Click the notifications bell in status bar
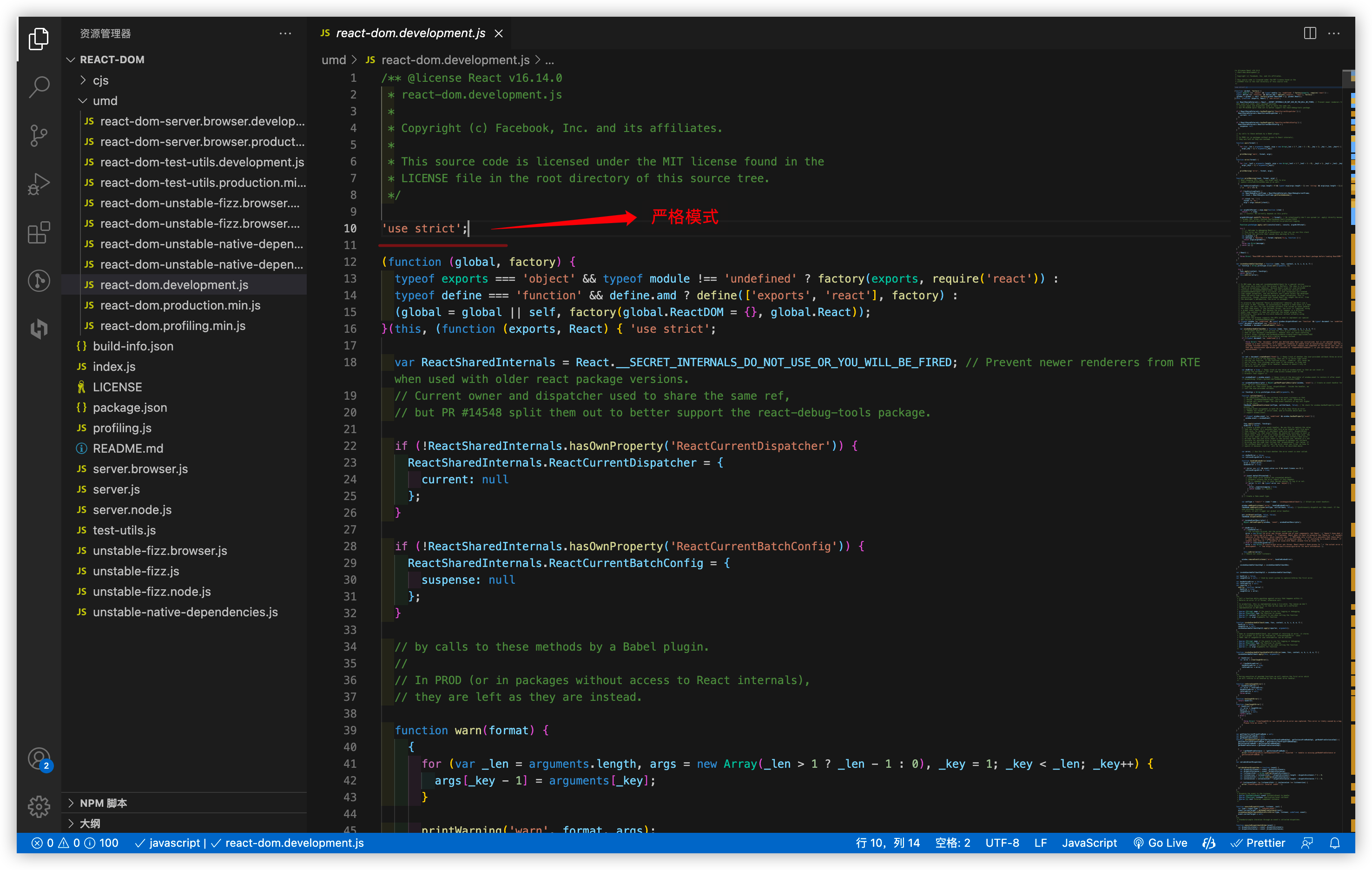This screenshot has width=1372, height=870. coord(1334,843)
